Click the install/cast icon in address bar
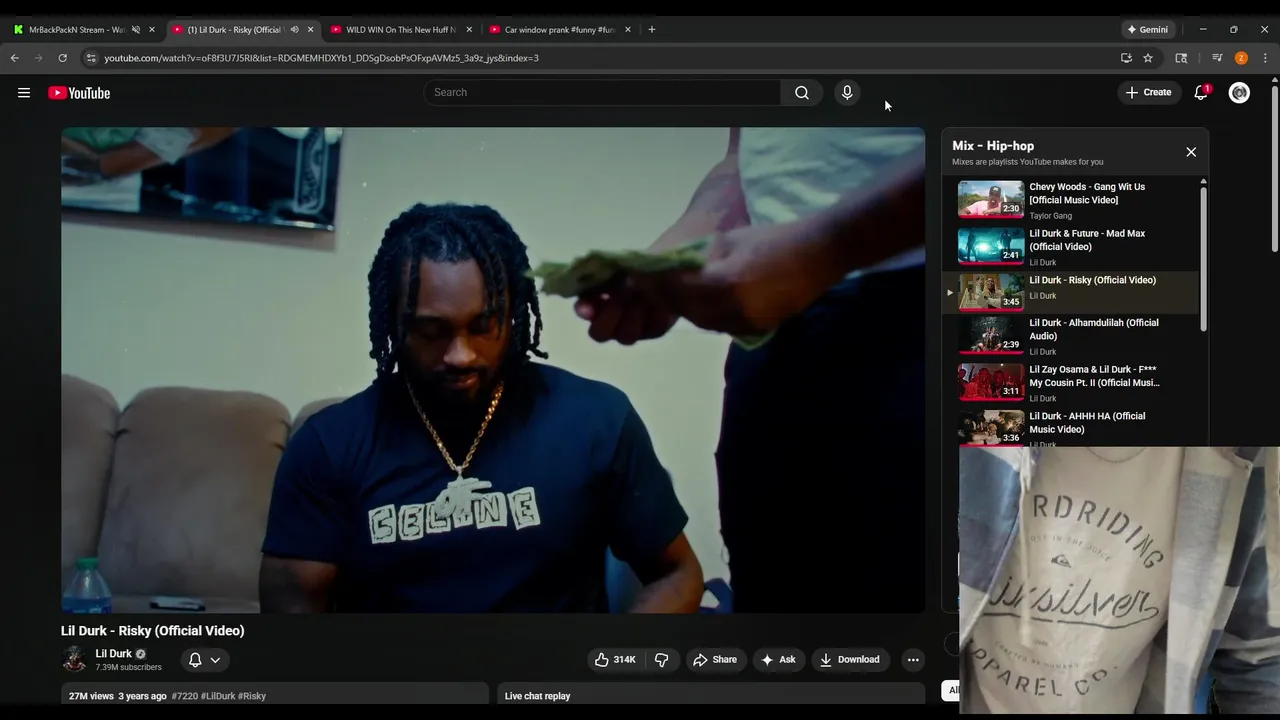Image resolution: width=1280 pixels, height=720 pixels. click(1126, 58)
